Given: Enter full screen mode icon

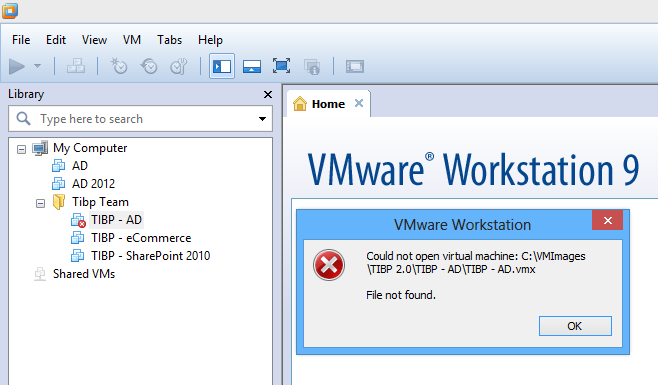Looking at the screenshot, I should point(281,66).
